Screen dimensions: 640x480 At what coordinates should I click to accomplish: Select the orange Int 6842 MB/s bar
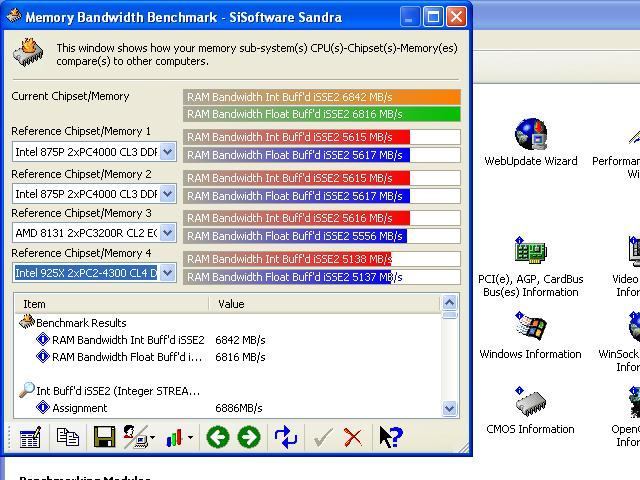(322, 97)
